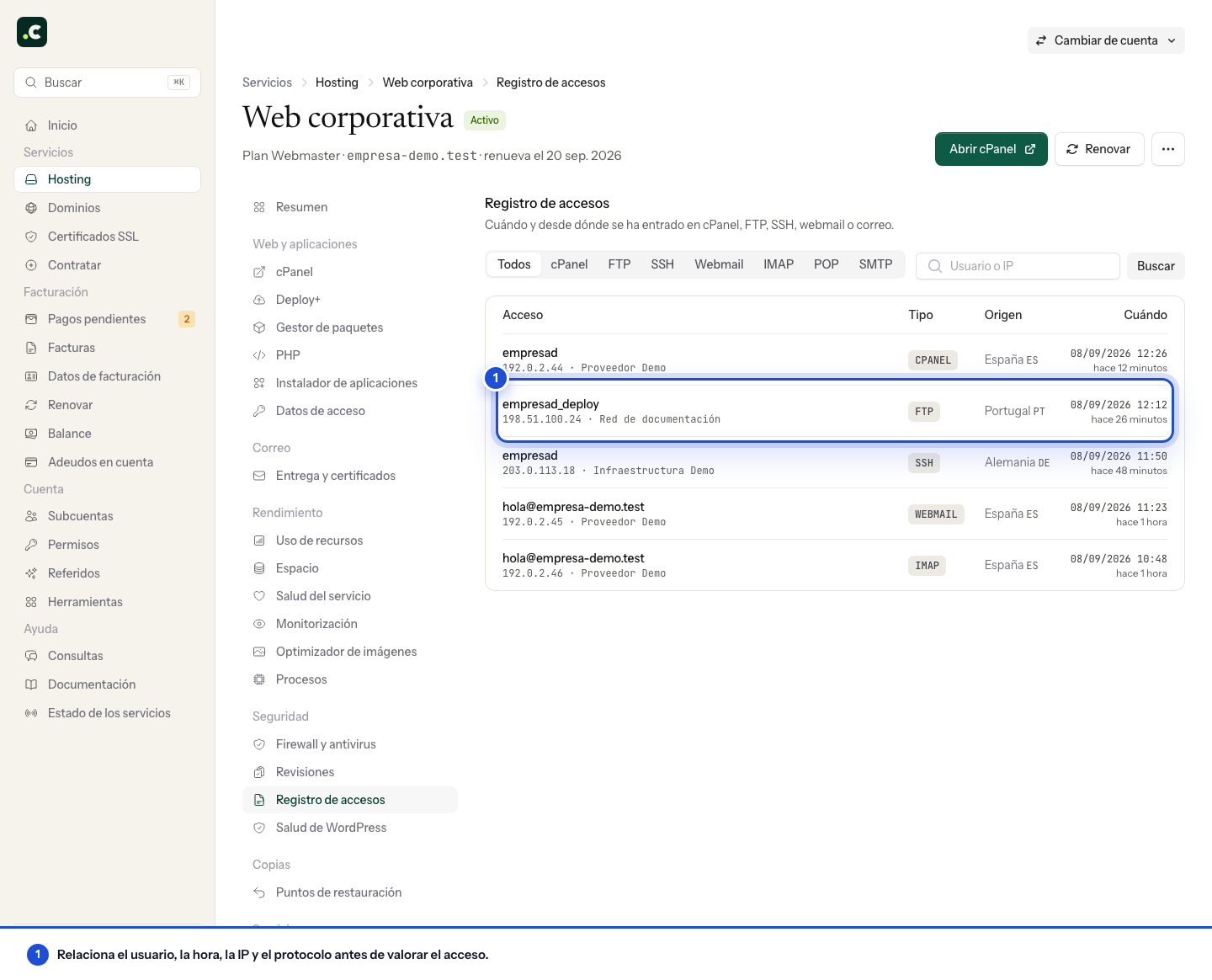This screenshot has height=980, width=1212.
Task: Click the Consultas chat icon
Action: click(x=31, y=656)
